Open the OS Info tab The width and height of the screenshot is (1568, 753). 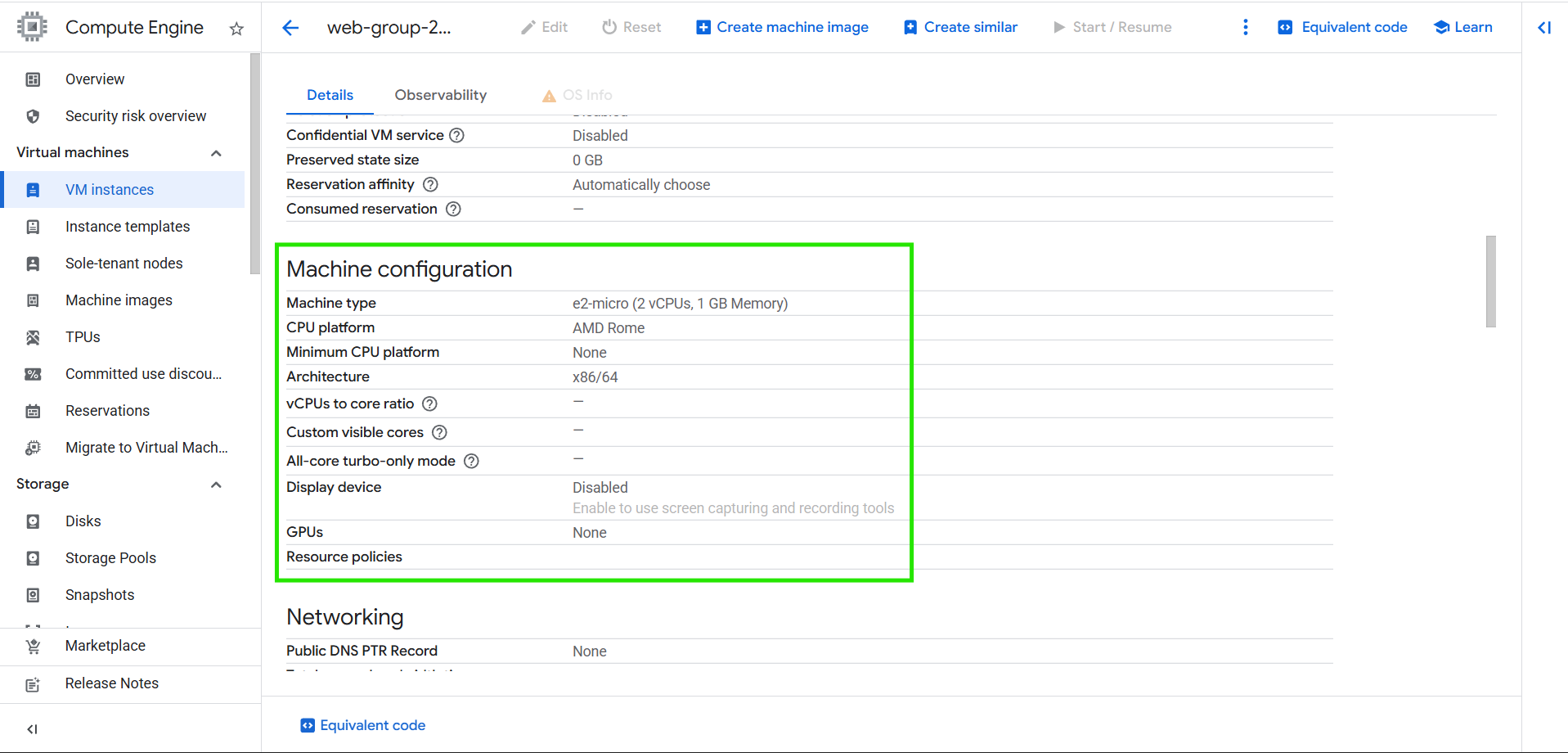pyautogui.click(x=577, y=95)
